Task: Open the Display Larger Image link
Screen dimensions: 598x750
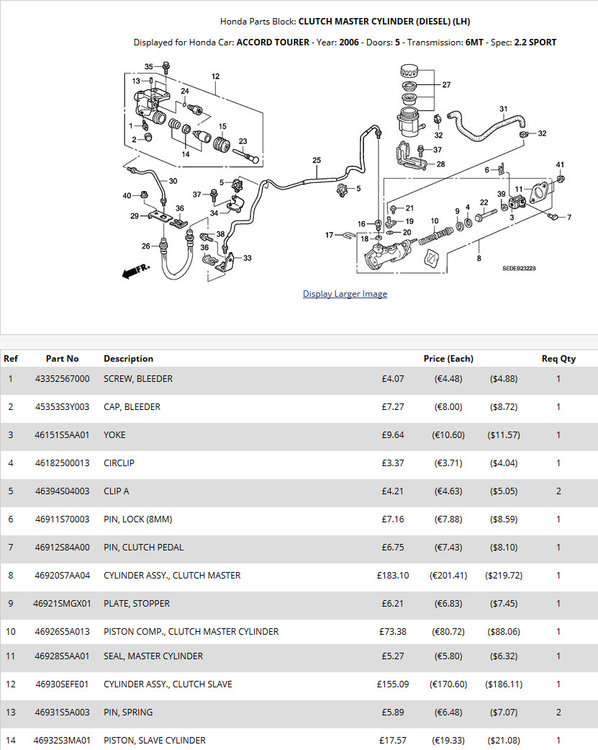Action: [345, 294]
